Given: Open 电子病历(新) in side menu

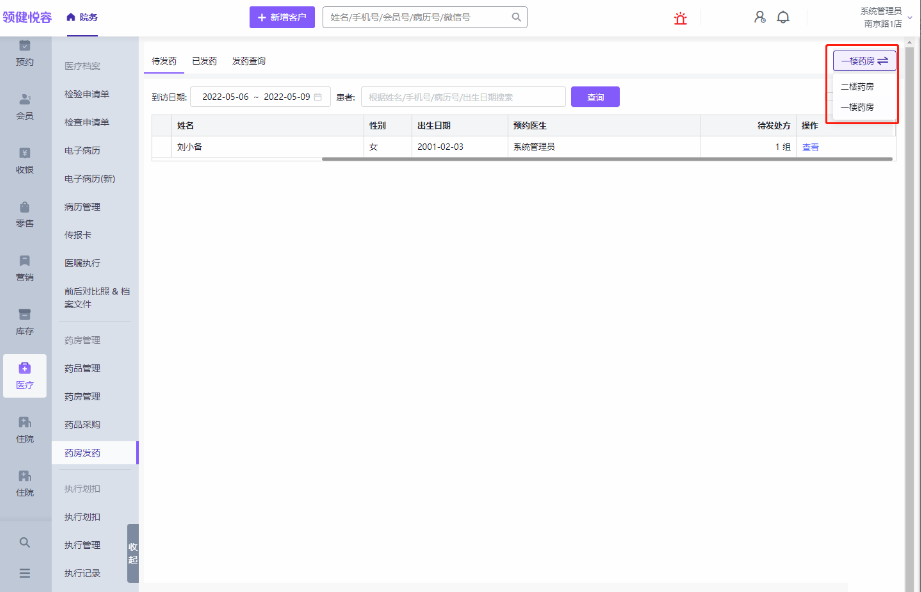Looking at the screenshot, I should click(x=90, y=179).
